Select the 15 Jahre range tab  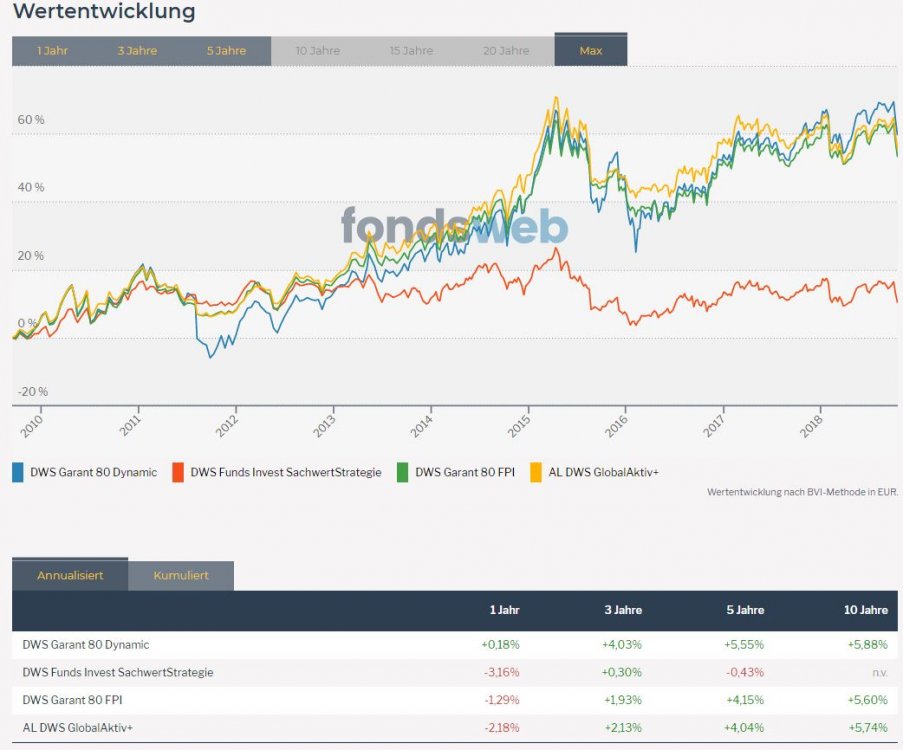click(412, 51)
